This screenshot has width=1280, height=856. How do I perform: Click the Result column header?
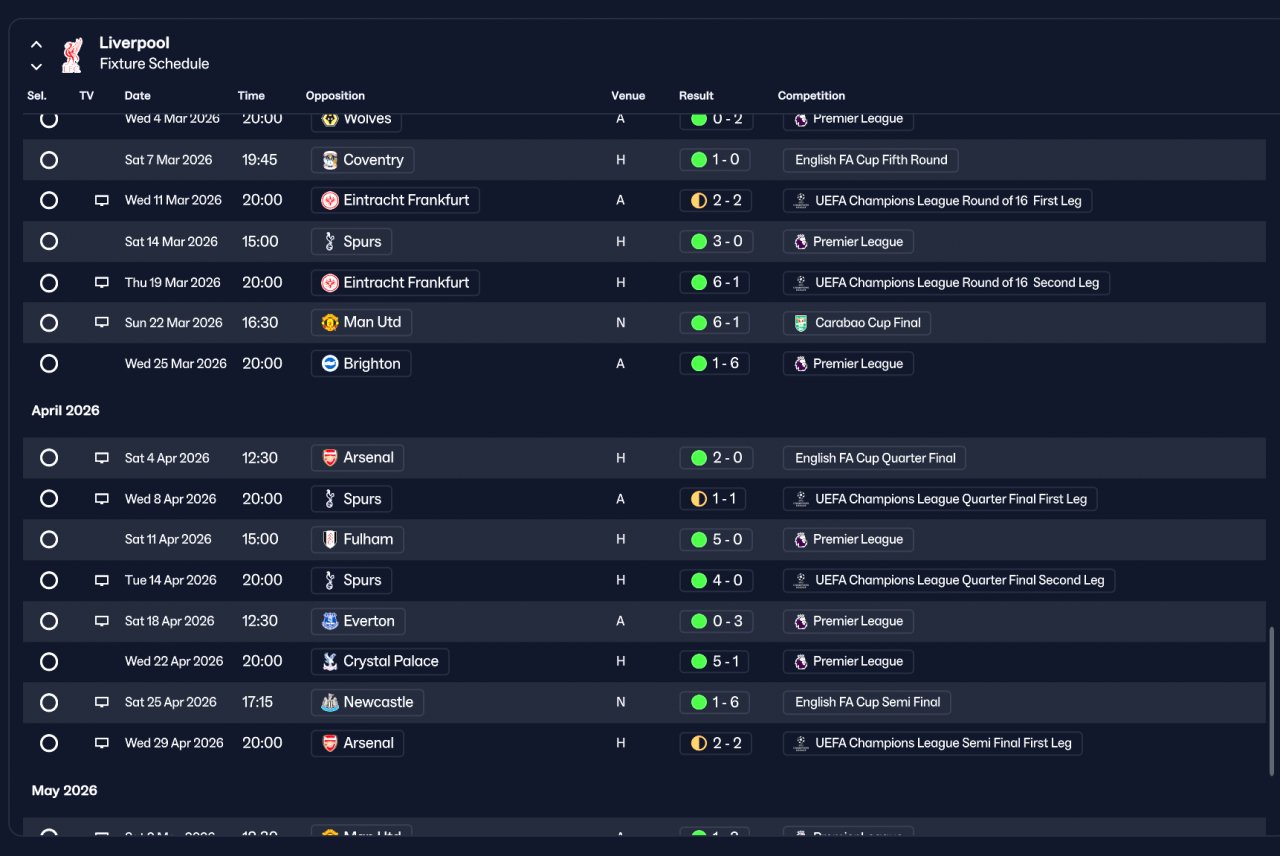click(x=696, y=96)
